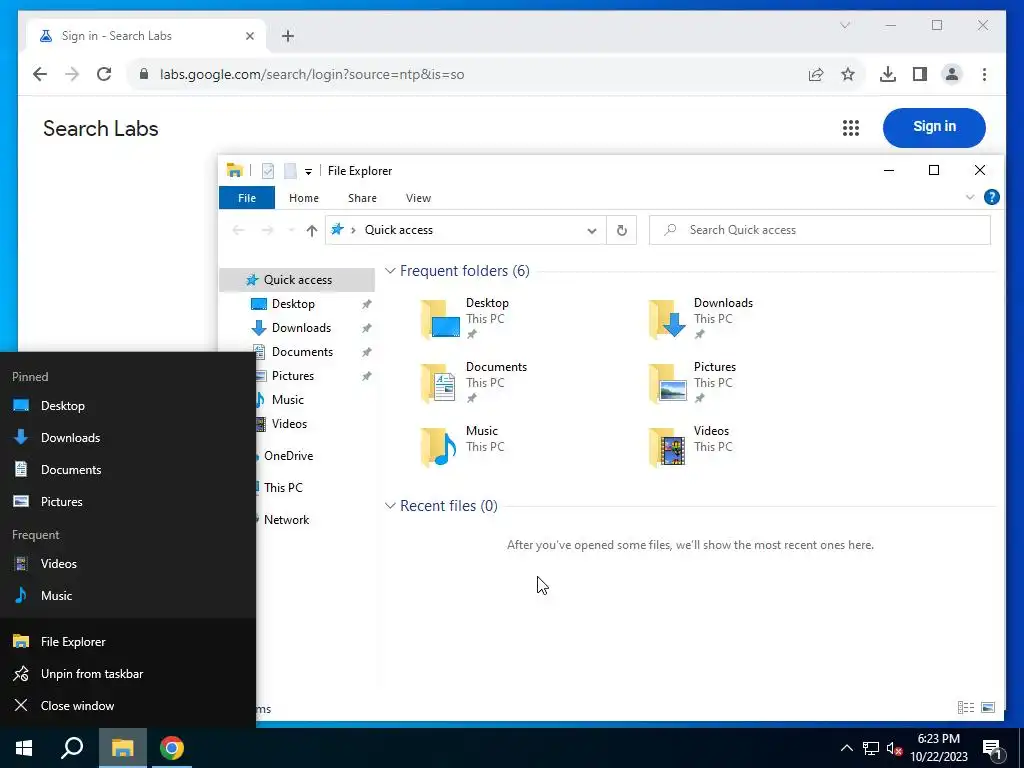The width and height of the screenshot is (1024, 768).
Task: Open Google apps grid
Action: (850, 128)
